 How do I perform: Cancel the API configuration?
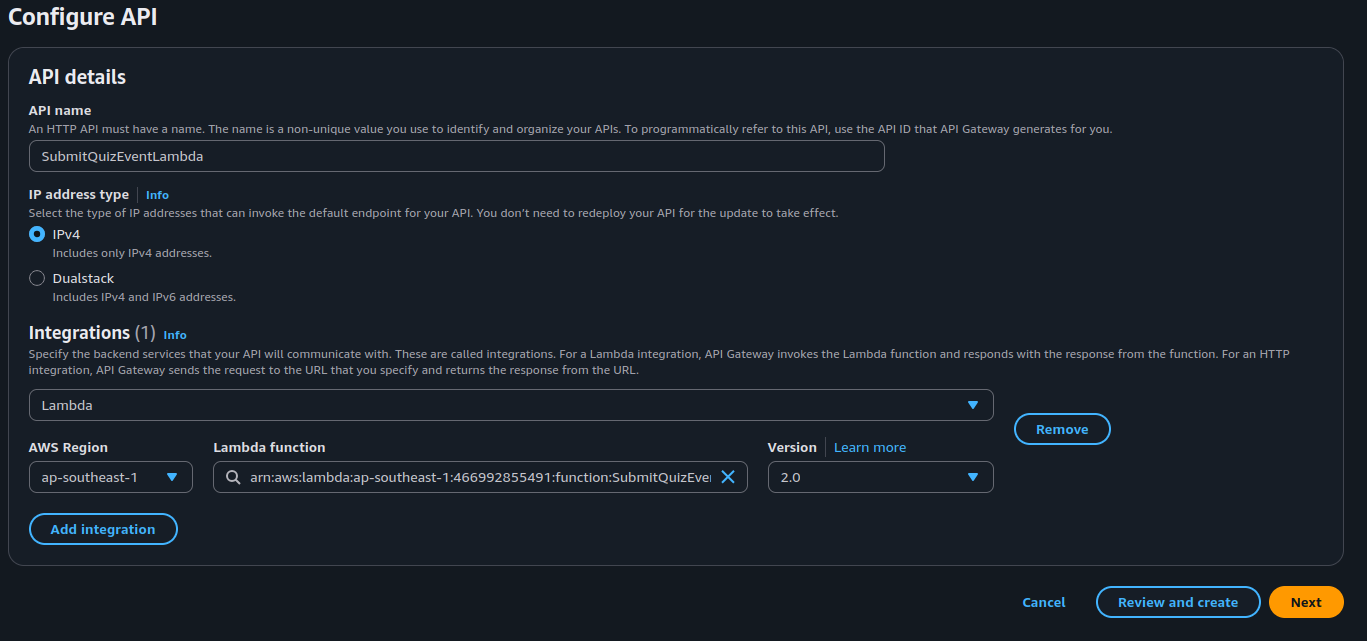[x=1043, y=602]
